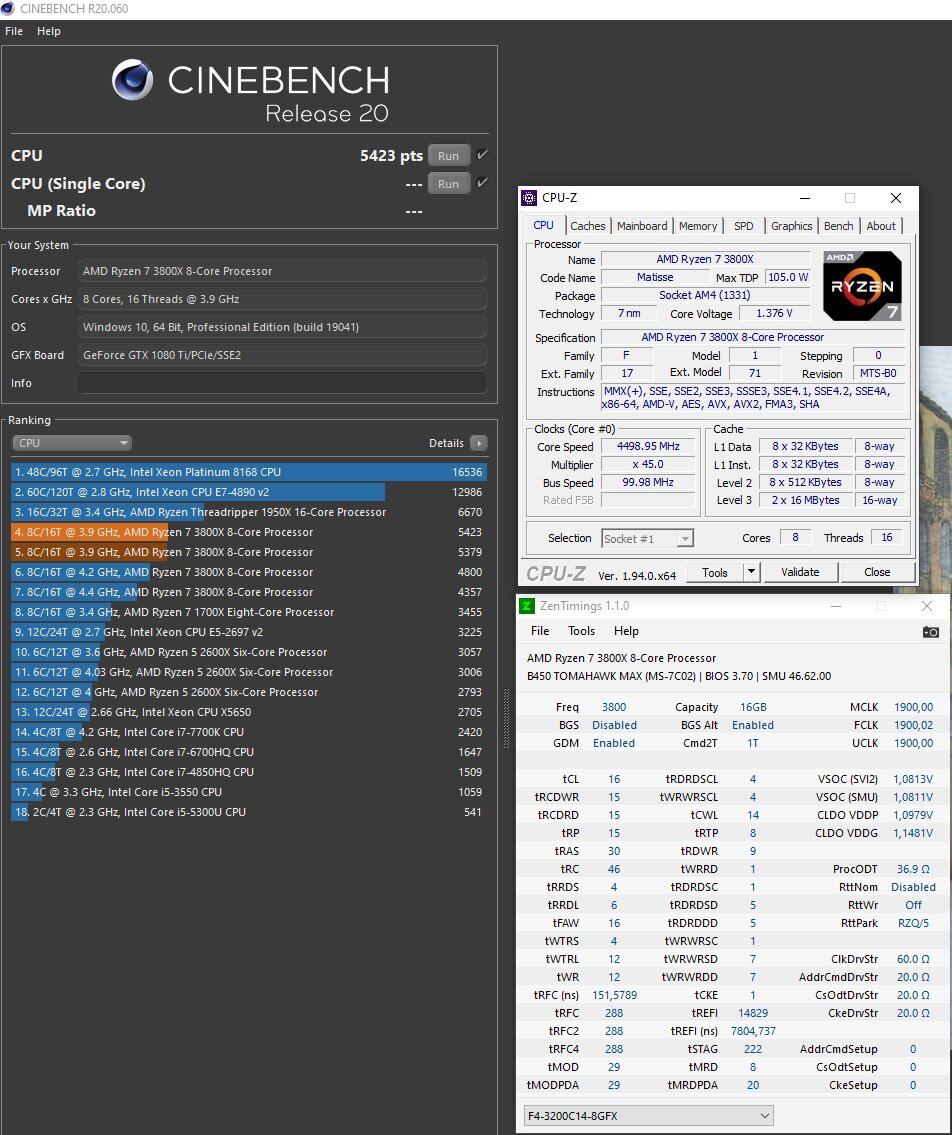Viewport: 952px width, 1135px height.
Task: Click the Validate button in CPU-Z
Action: (x=800, y=572)
